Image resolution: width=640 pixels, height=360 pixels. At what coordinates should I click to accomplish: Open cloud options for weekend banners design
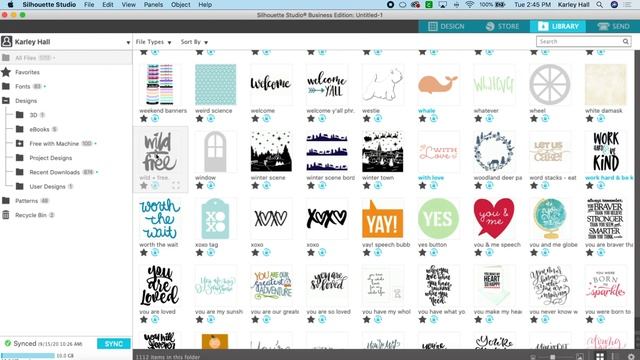click(155, 118)
